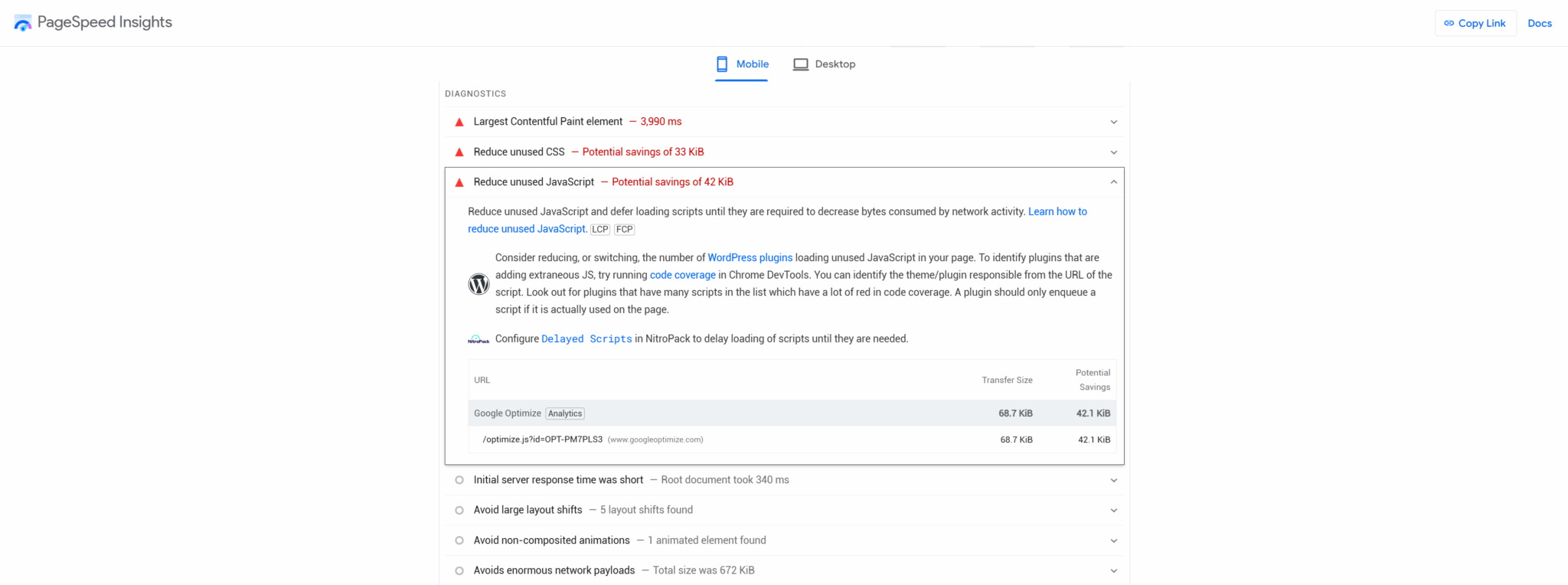Click the red triangle beside Largest Contentful Paint
The image size is (1568, 585).
(459, 122)
